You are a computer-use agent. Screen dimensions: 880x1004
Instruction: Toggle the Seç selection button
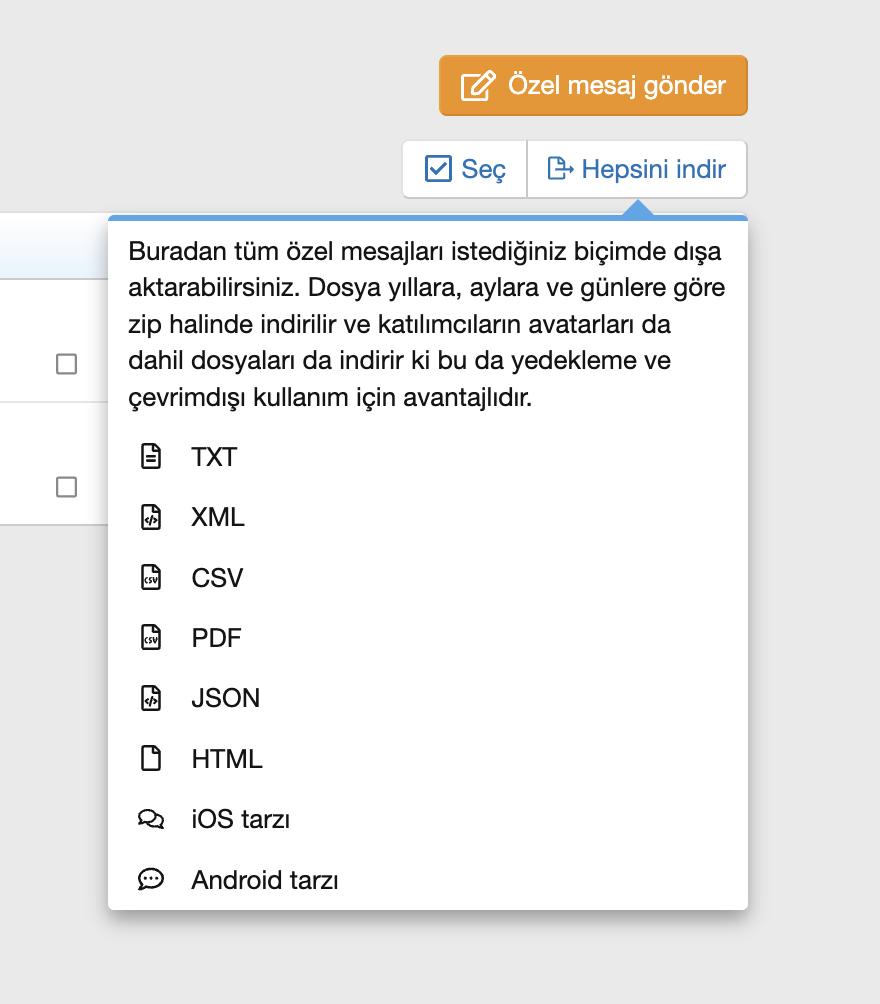click(x=465, y=169)
